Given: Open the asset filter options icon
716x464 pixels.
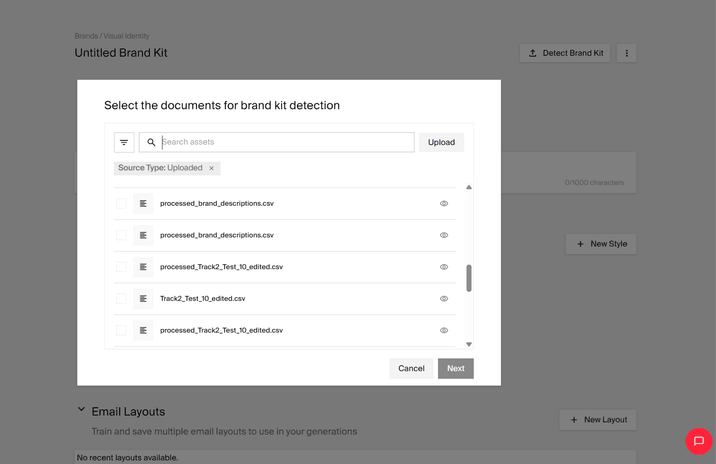Looking at the screenshot, I should point(124,143).
